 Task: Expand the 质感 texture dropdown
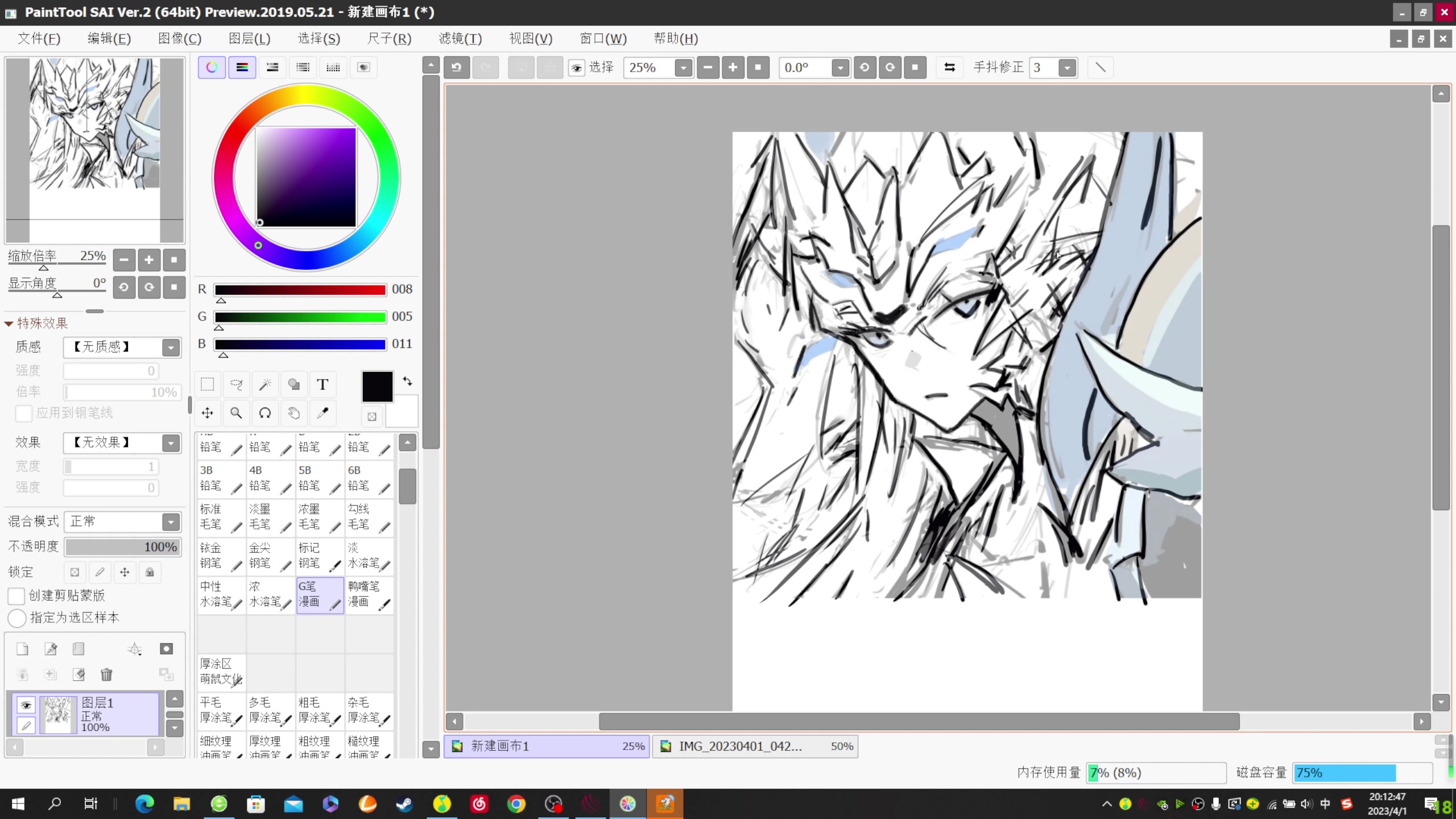pos(123,347)
